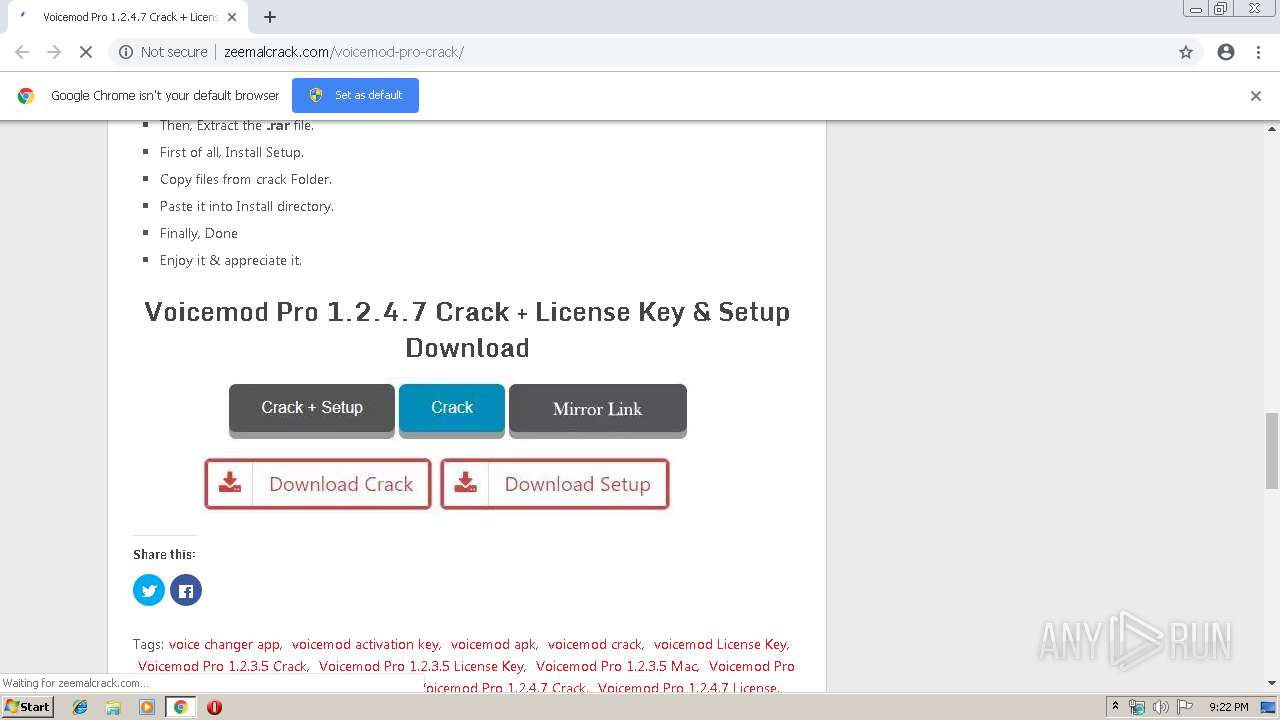Screen dimensions: 1280x720
Task: Open the voicemod License Key tag
Action: pyautogui.click(x=720, y=644)
